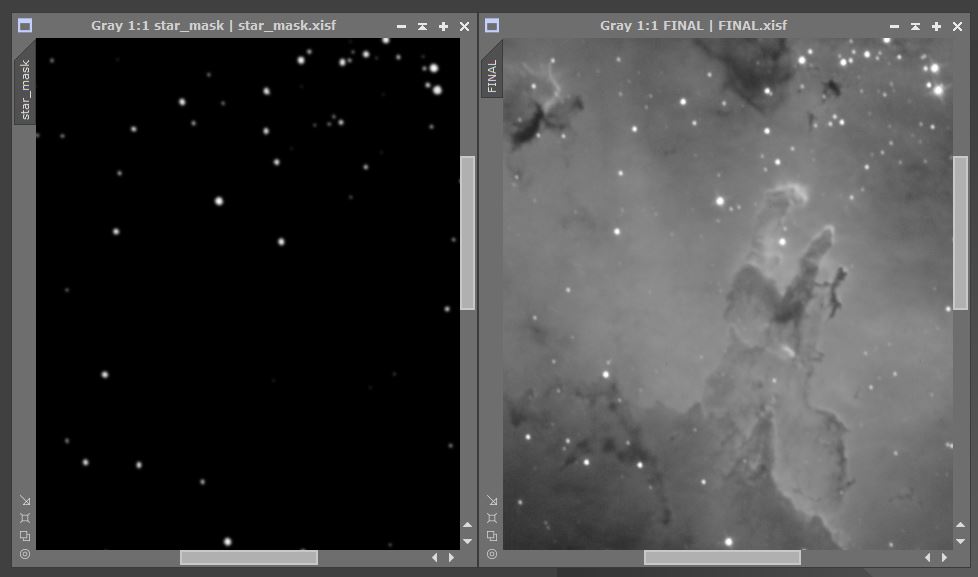Click the title text 'Gray 1:1 FINAL | FINAL.xisf'
978x577 pixels.
[x=693, y=26]
